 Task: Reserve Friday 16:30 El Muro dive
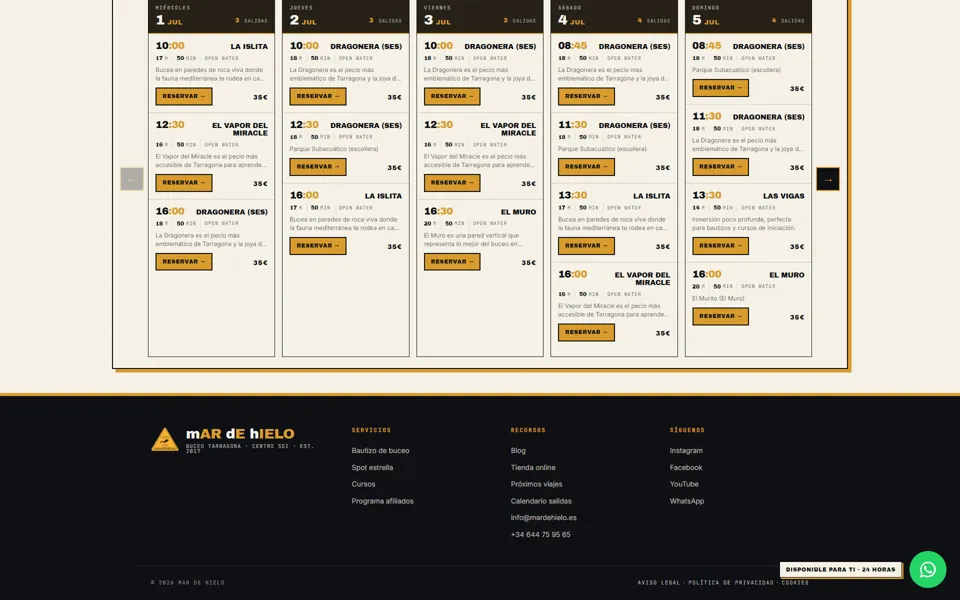[452, 262]
